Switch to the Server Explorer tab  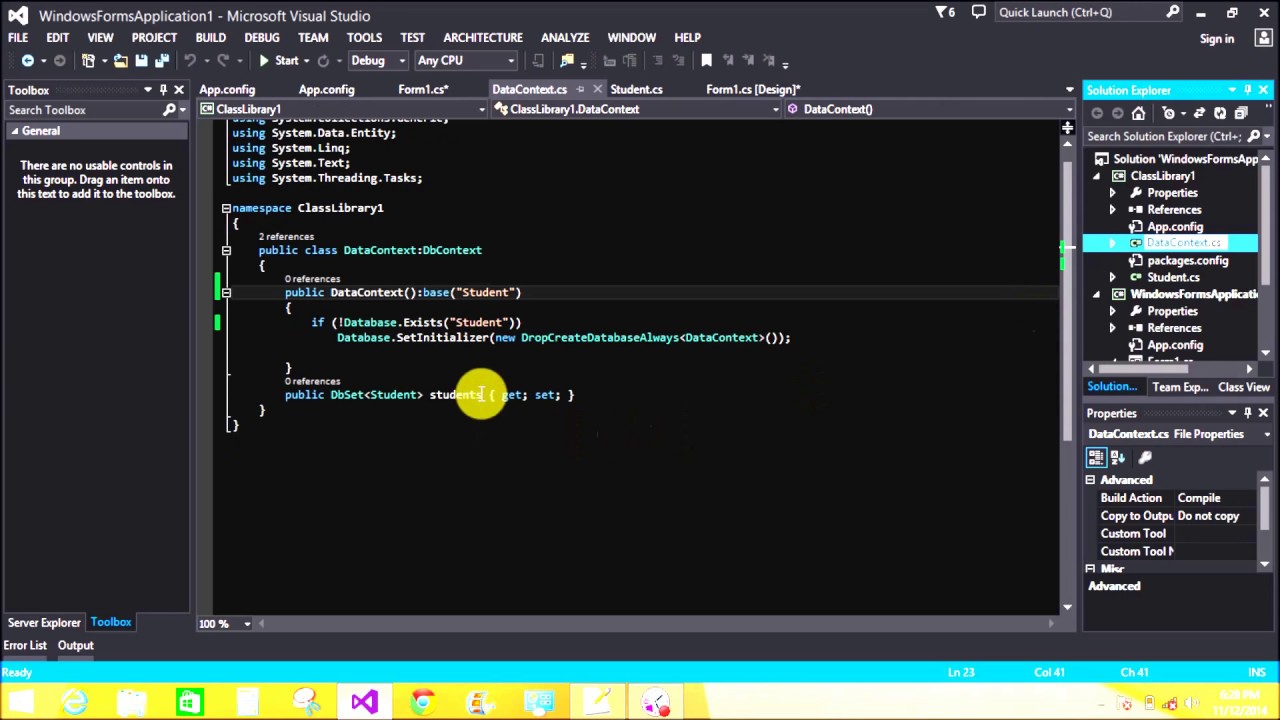tap(44, 622)
